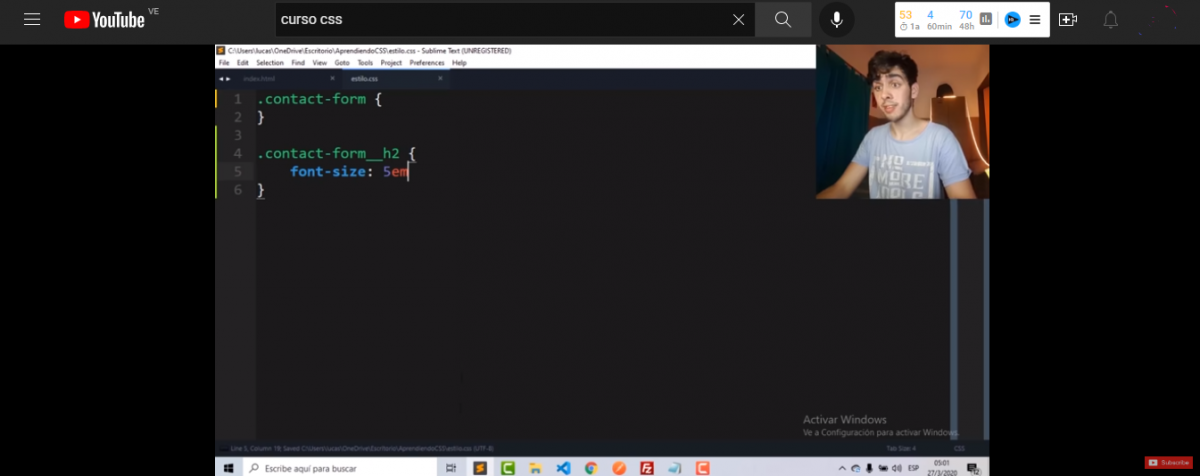Switch to the index.html tab
1200x476 pixels.
tap(259, 78)
